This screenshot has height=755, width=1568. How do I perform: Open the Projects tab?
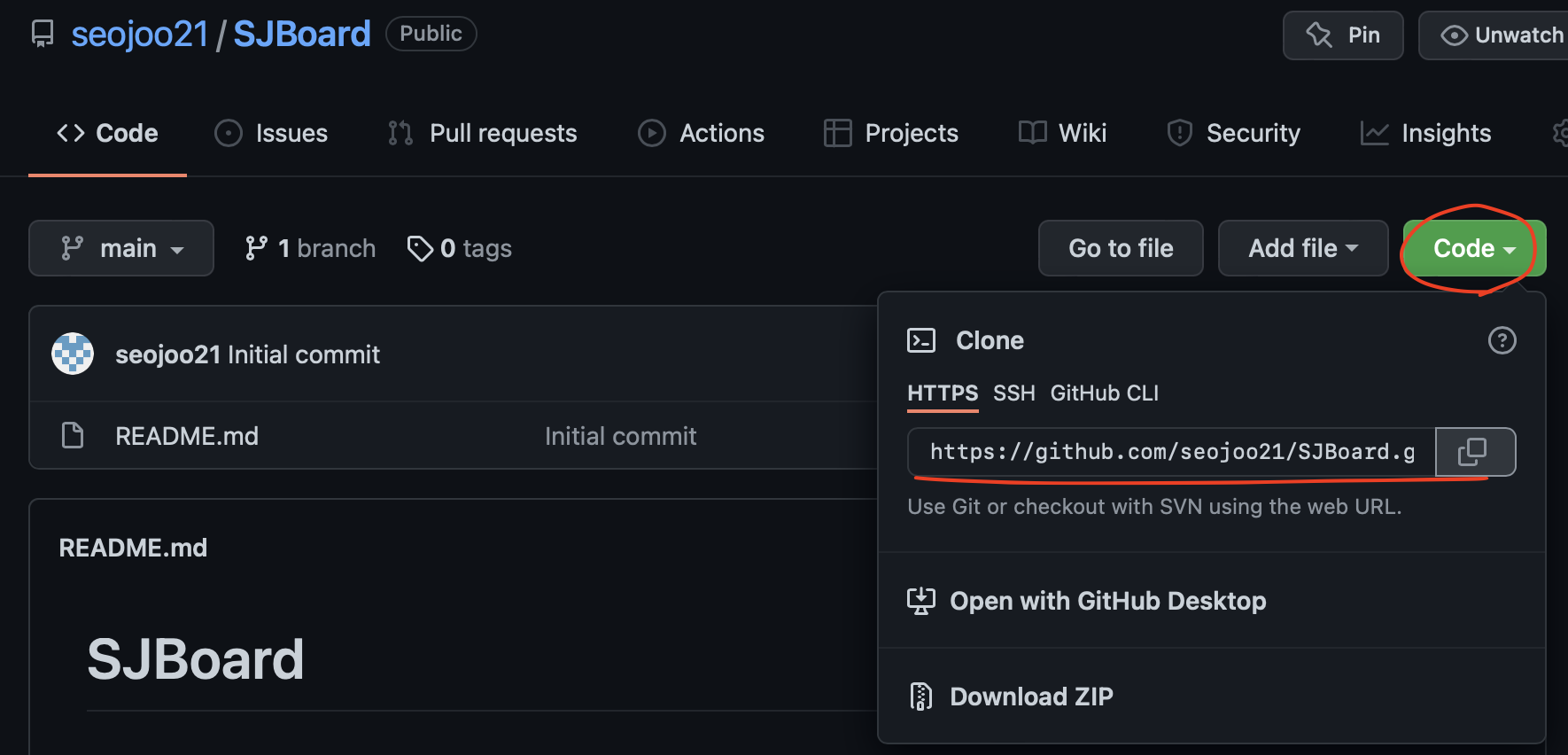click(x=890, y=133)
